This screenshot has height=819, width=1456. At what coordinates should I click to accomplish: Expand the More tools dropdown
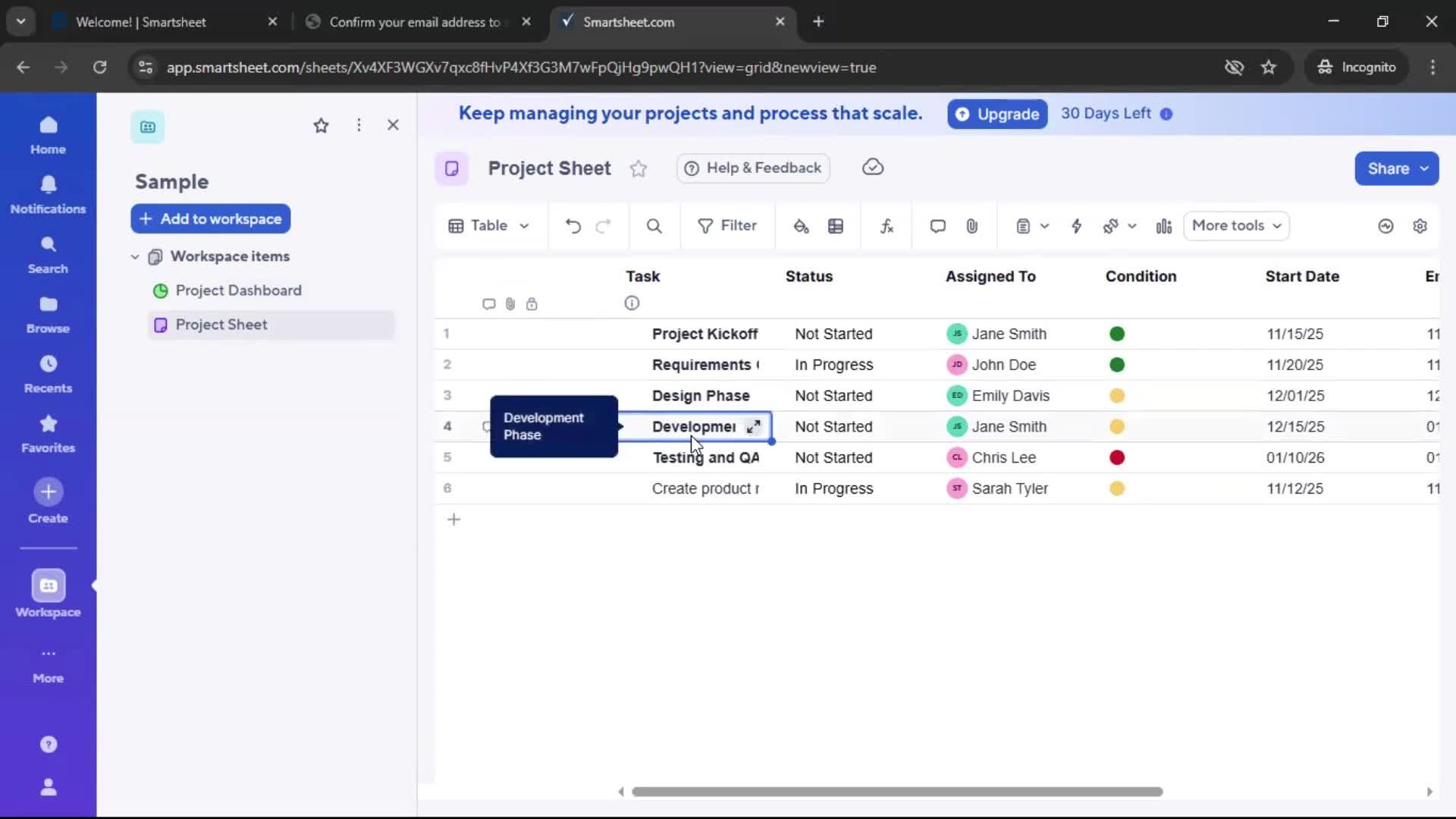pos(1236,226)
